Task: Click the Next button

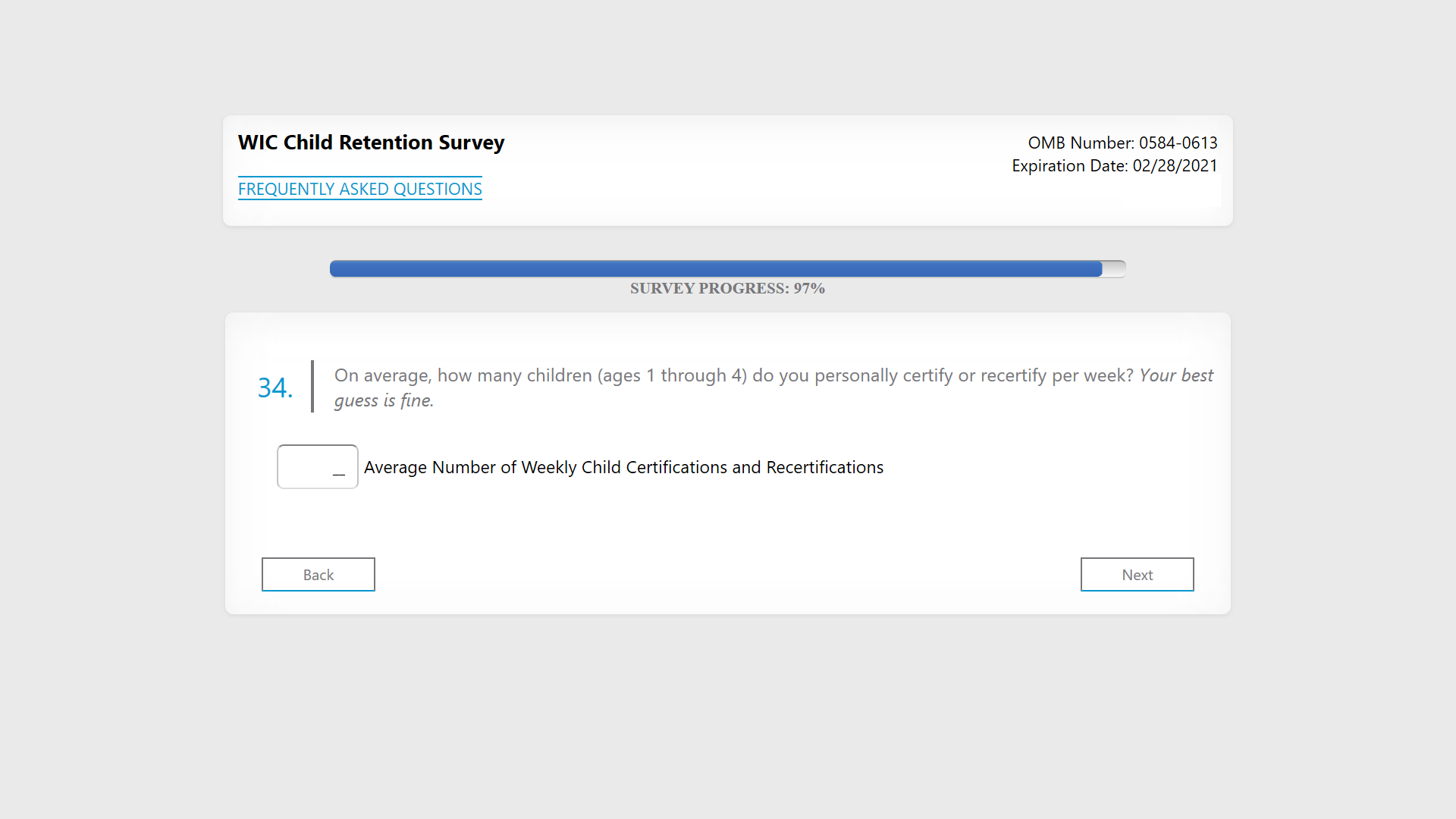Action: coord(1137,575)
